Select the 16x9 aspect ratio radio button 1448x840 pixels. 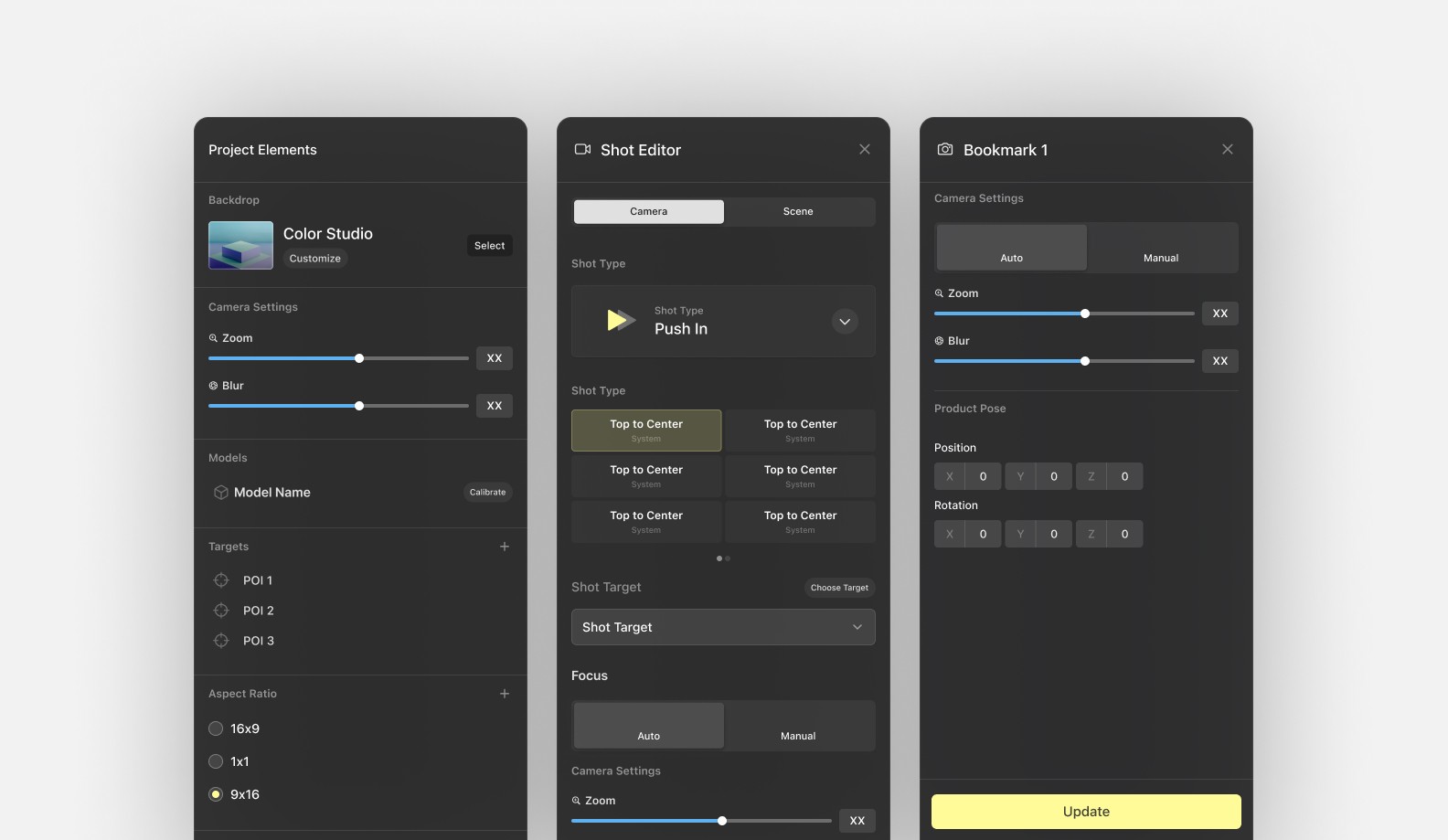(x=216, y=728)
